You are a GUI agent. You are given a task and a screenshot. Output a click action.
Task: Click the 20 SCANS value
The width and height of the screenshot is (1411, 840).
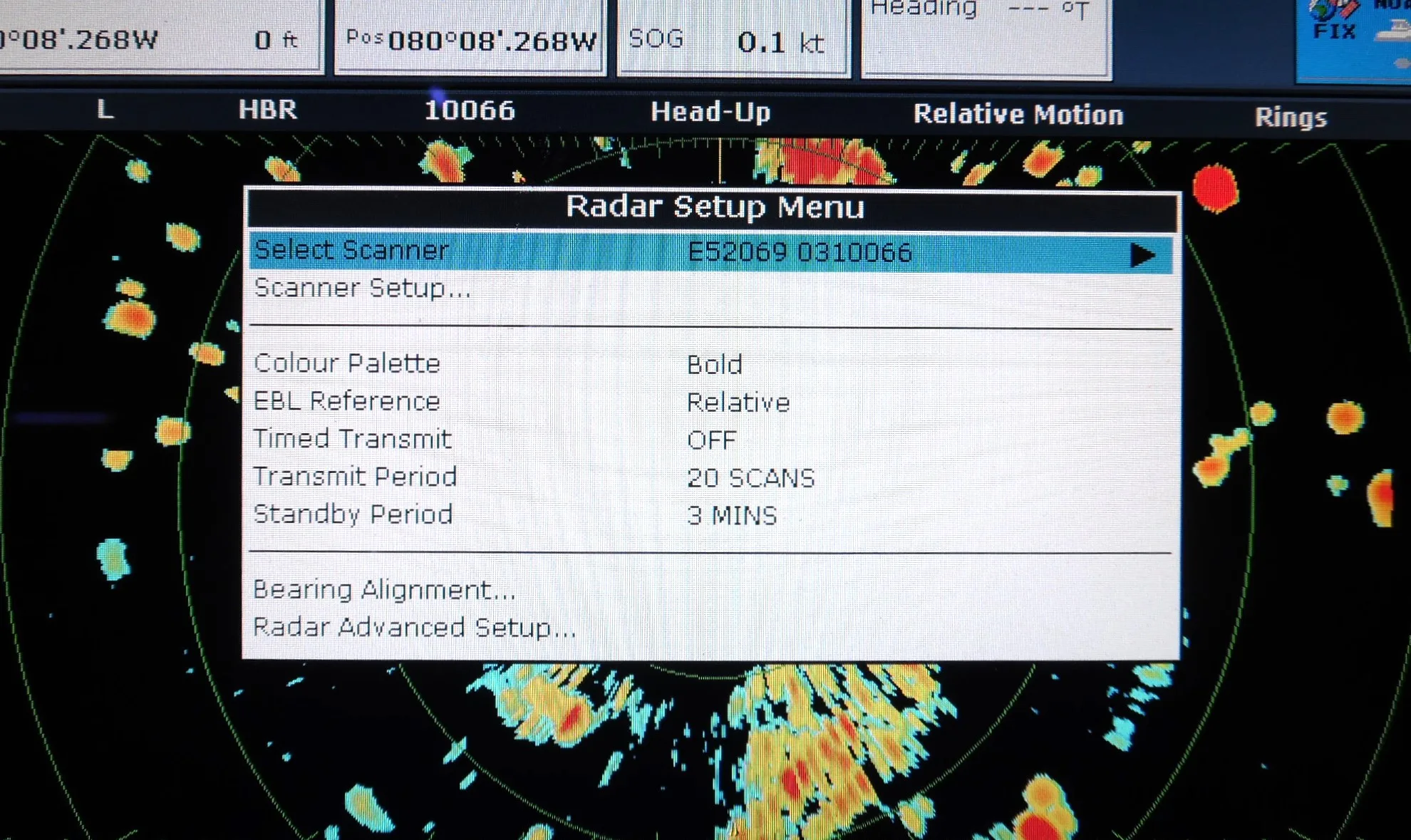750,478
